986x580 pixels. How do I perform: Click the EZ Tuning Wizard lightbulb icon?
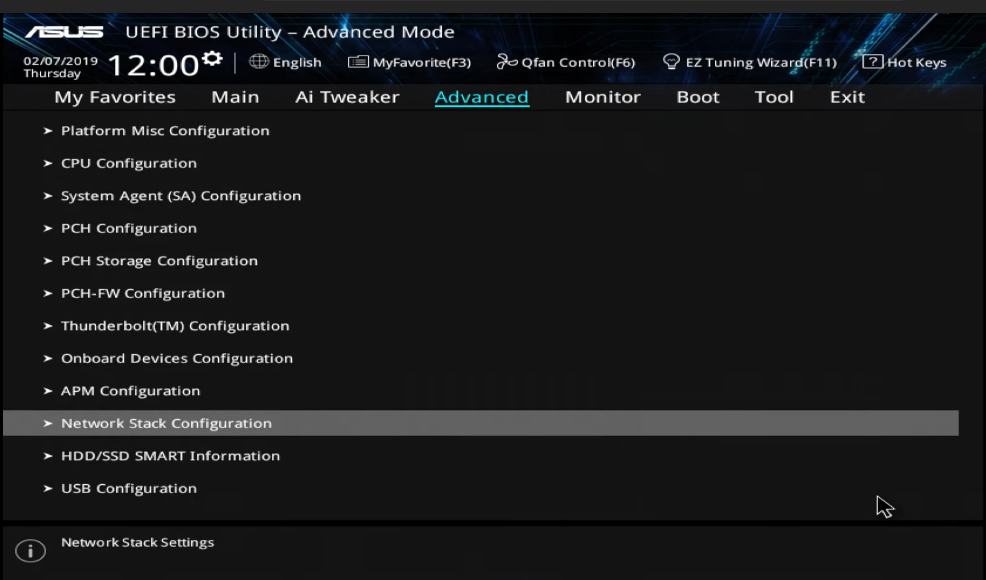[672, 62]
